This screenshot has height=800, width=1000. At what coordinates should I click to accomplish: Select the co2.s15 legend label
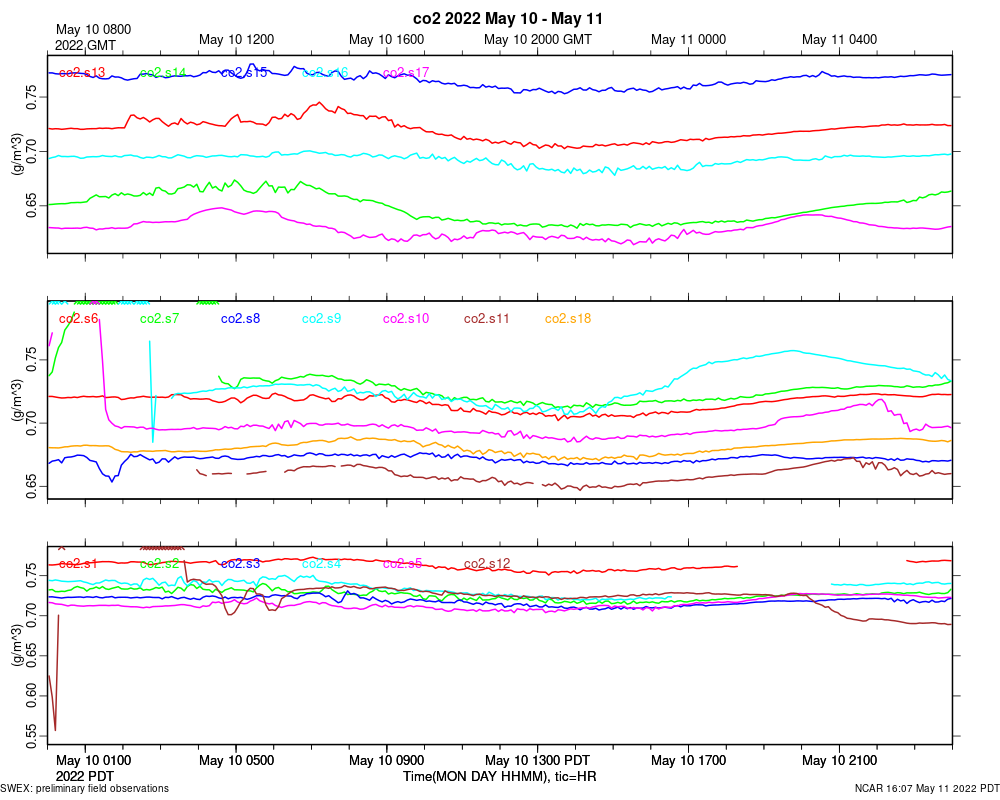tap(244, 73)
